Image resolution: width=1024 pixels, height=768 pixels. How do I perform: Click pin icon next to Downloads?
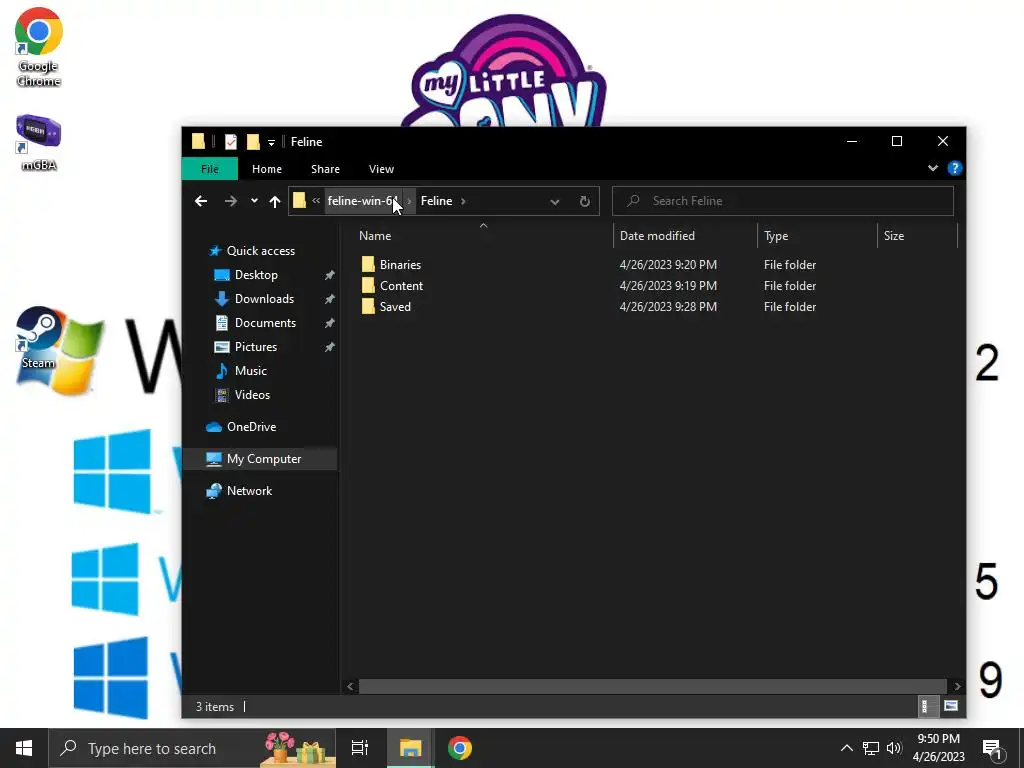click(330, 299)
